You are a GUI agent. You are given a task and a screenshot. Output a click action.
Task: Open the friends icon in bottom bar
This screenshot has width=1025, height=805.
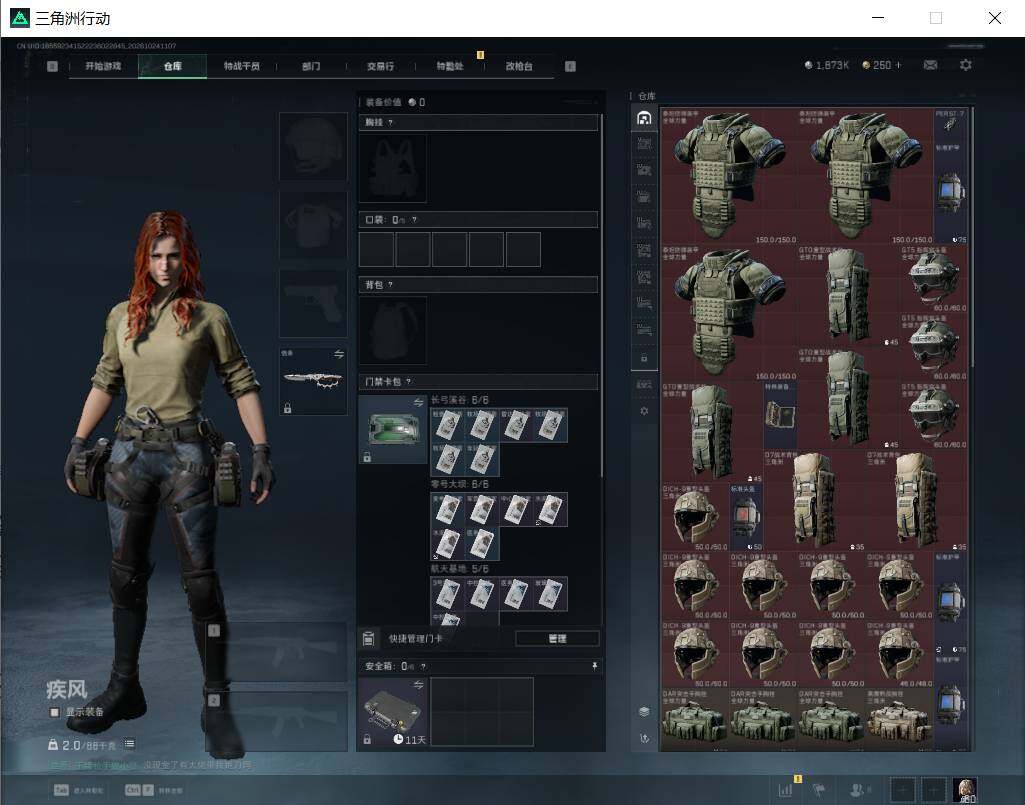tap(859, 789)
